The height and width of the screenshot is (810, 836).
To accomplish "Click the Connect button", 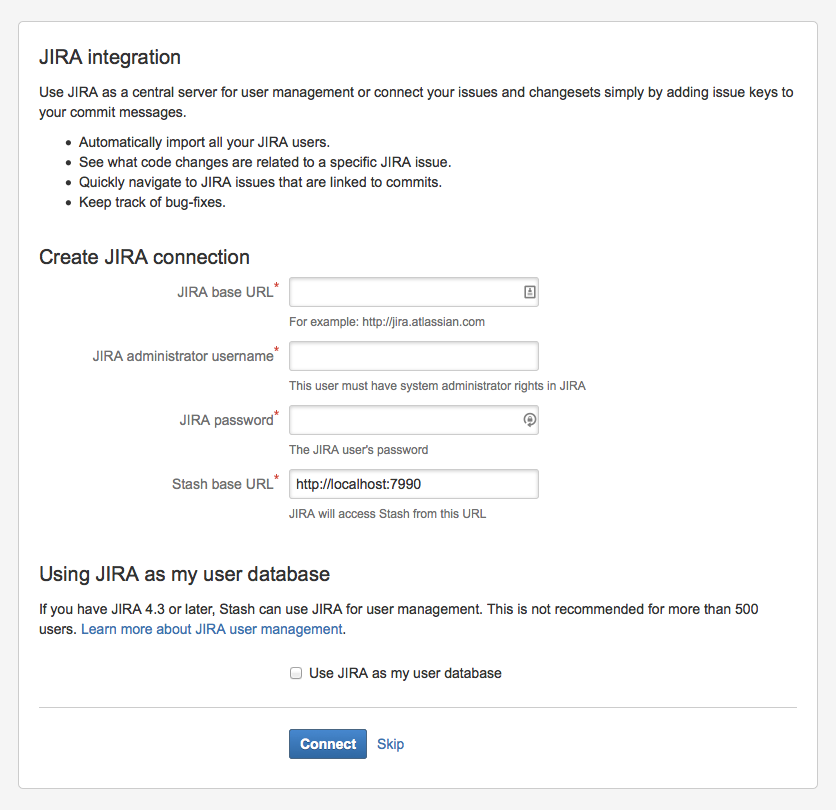I will coord(328,744).
